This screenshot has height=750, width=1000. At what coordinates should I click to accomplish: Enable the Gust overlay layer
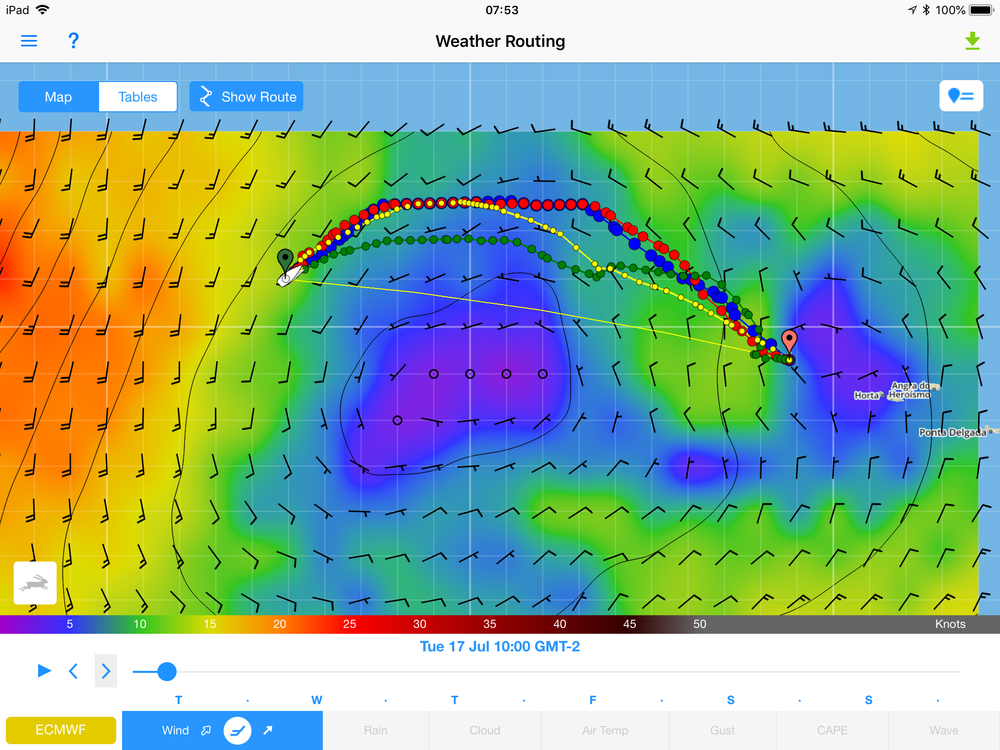(722, 730)
